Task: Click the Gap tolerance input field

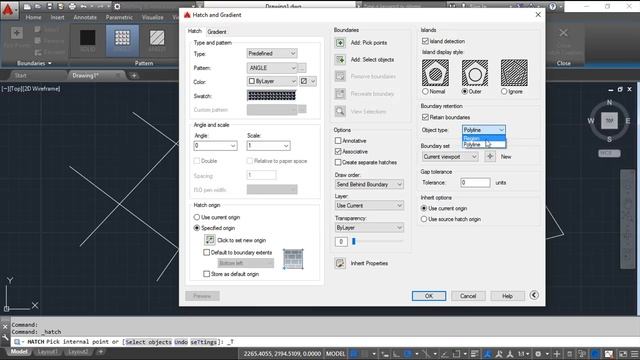Action: pyautogui.click(x=475, y=182)
